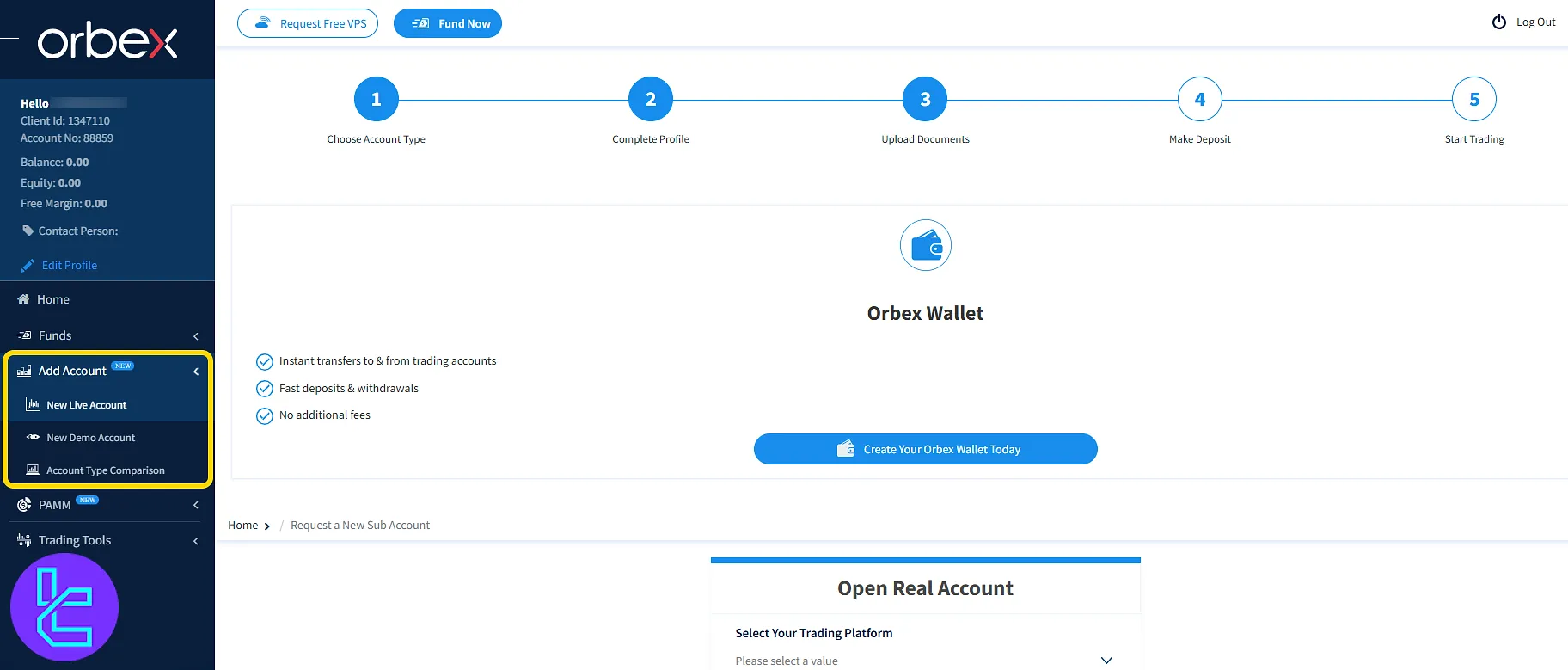Click the step 5 circle Start Trading
Viewport: 1568px width, 670px height.
point(1474,100)
